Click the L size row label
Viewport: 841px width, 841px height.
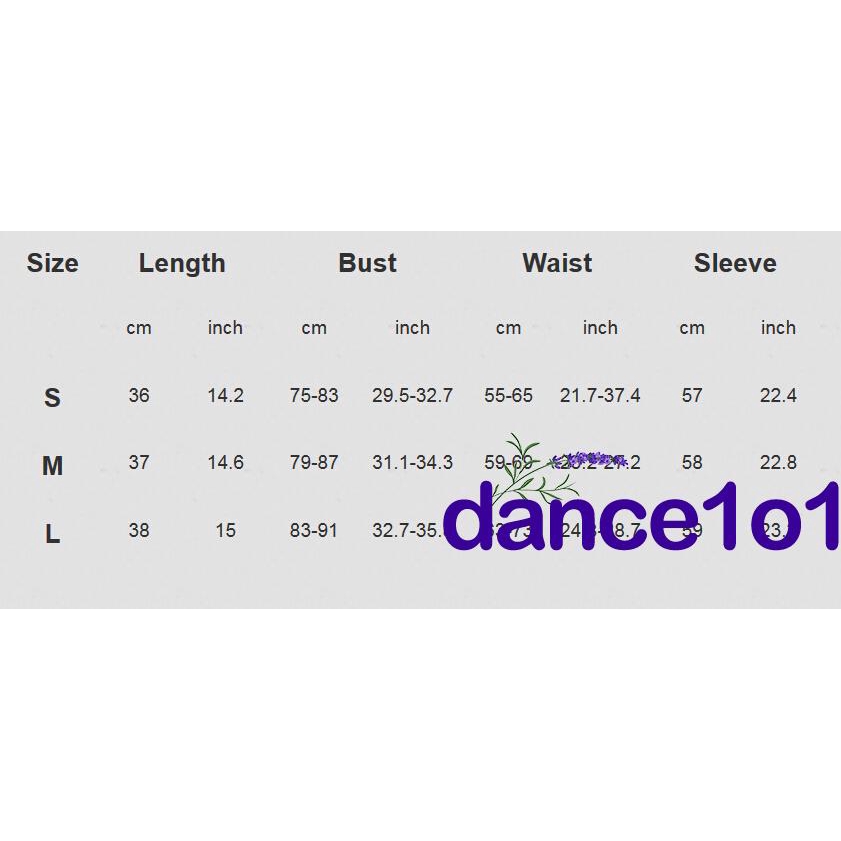(52, 534)
